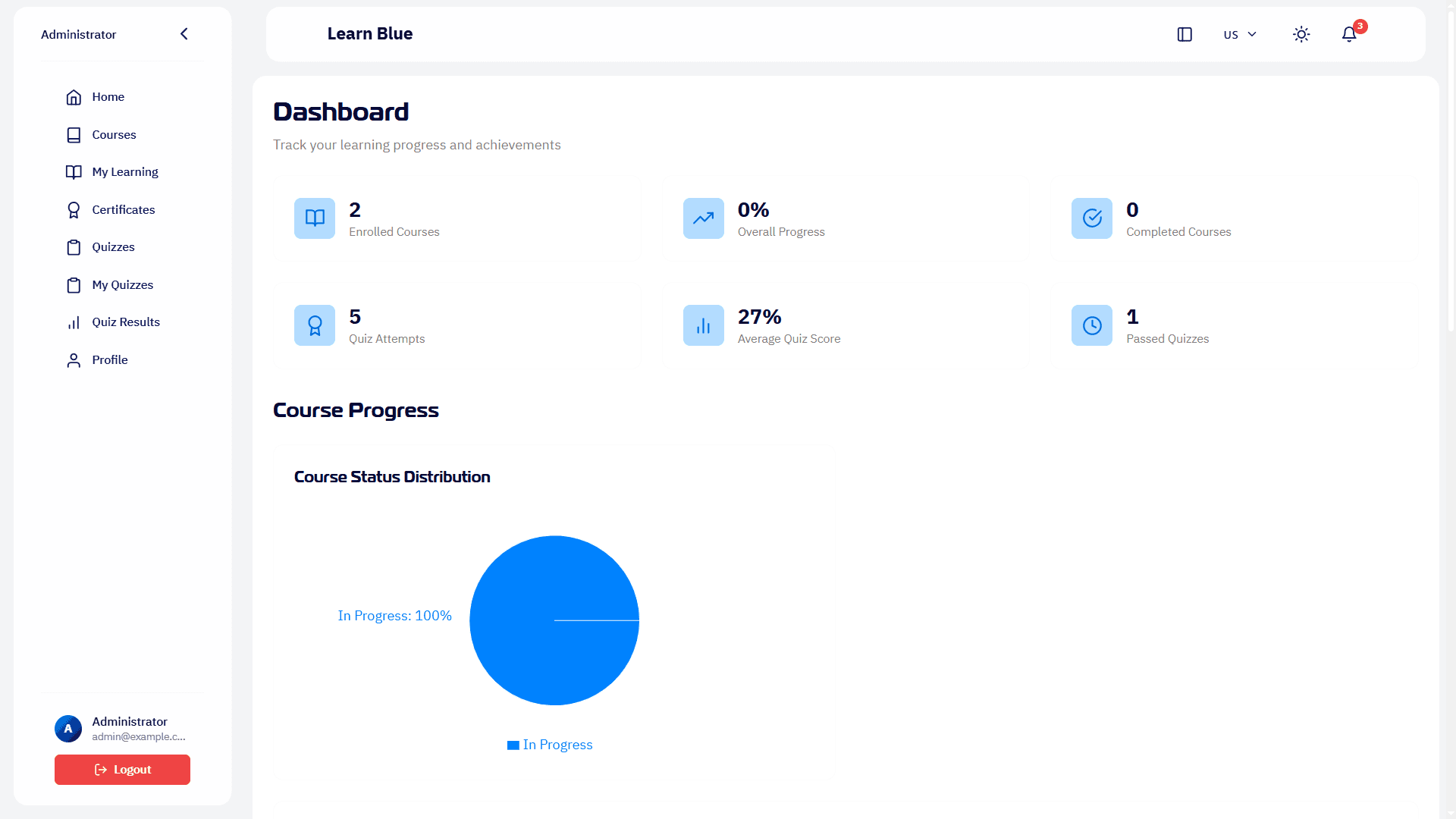Click the 'Course Progress' section heading
This screenshot has width=1456, height=819.
click(356, 410)
